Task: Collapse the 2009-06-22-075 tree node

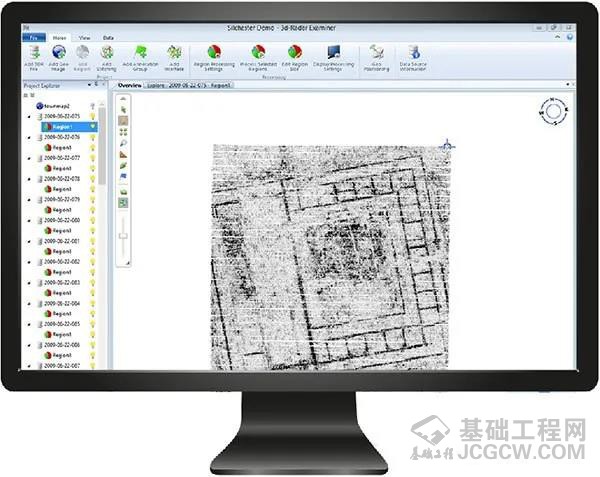Action: coord(30,117)
